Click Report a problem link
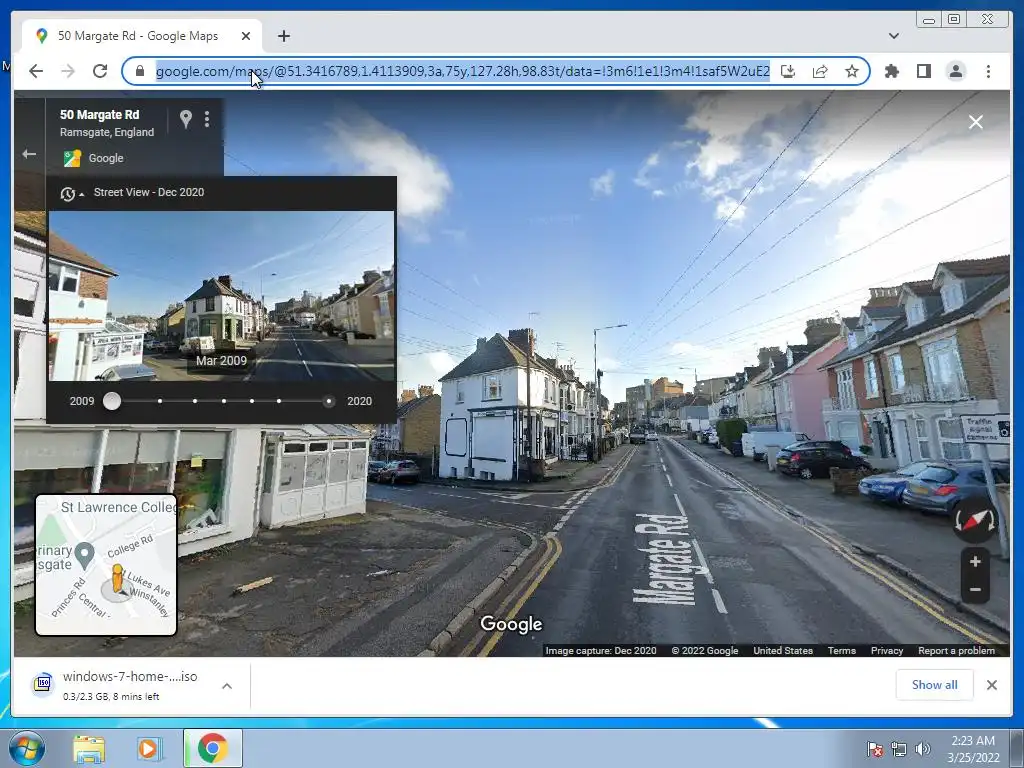The width and height of the screenshot is (1024, 768). tap(956, 650)
